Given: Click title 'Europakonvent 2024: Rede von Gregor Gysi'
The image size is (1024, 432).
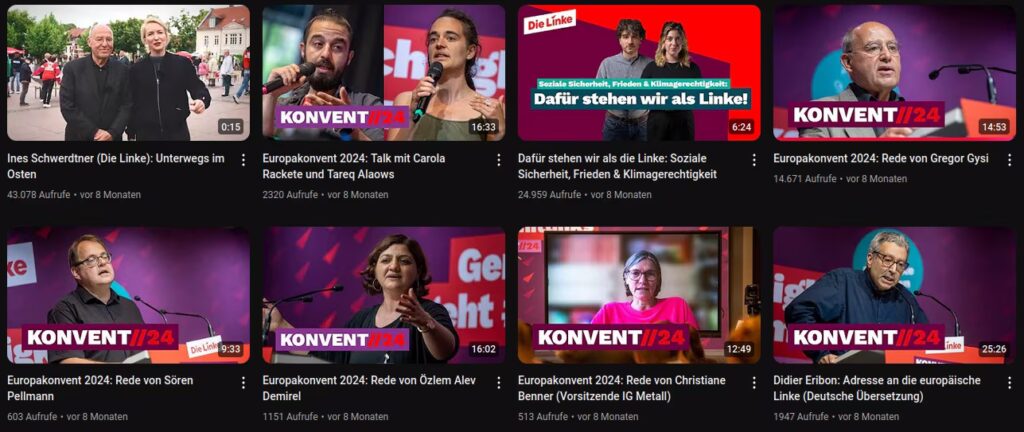Looking at the screenshot, I should [x=881, y=159].
